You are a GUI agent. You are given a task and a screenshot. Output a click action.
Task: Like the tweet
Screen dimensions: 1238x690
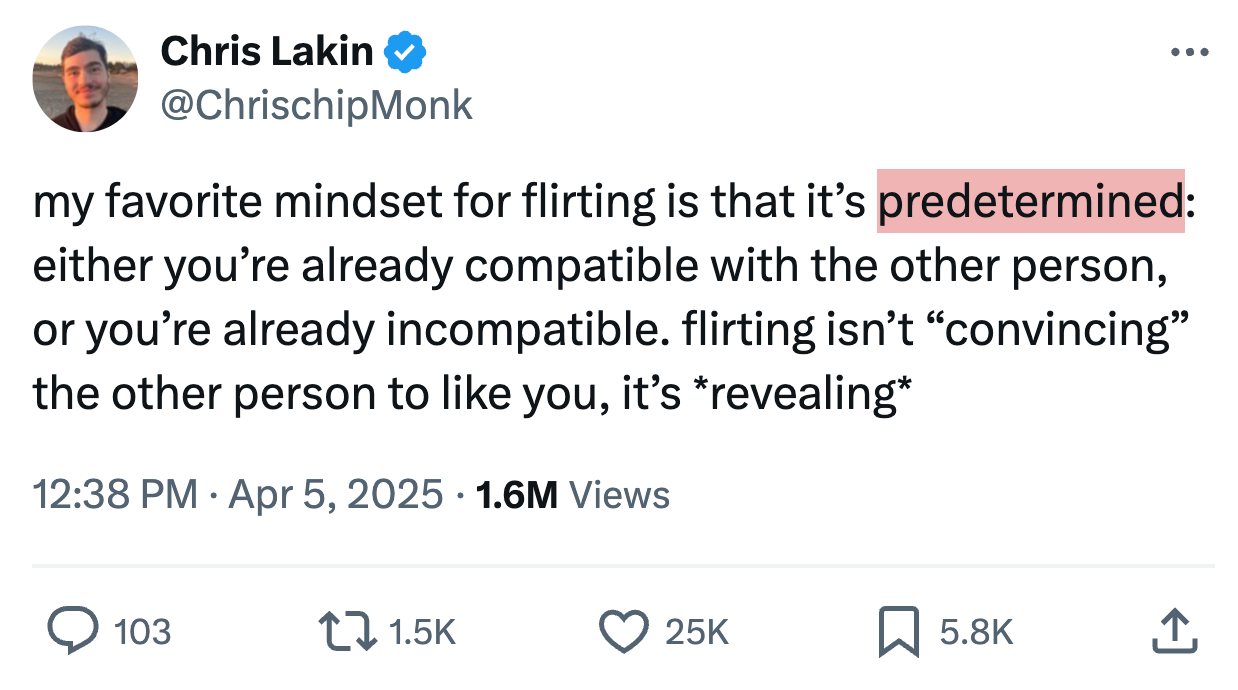pyautogui.click(x=623, y=630)
